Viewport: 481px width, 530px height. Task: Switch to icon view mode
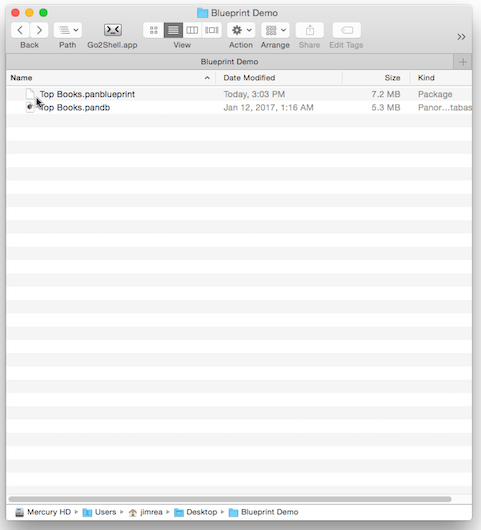coord(153,30)
